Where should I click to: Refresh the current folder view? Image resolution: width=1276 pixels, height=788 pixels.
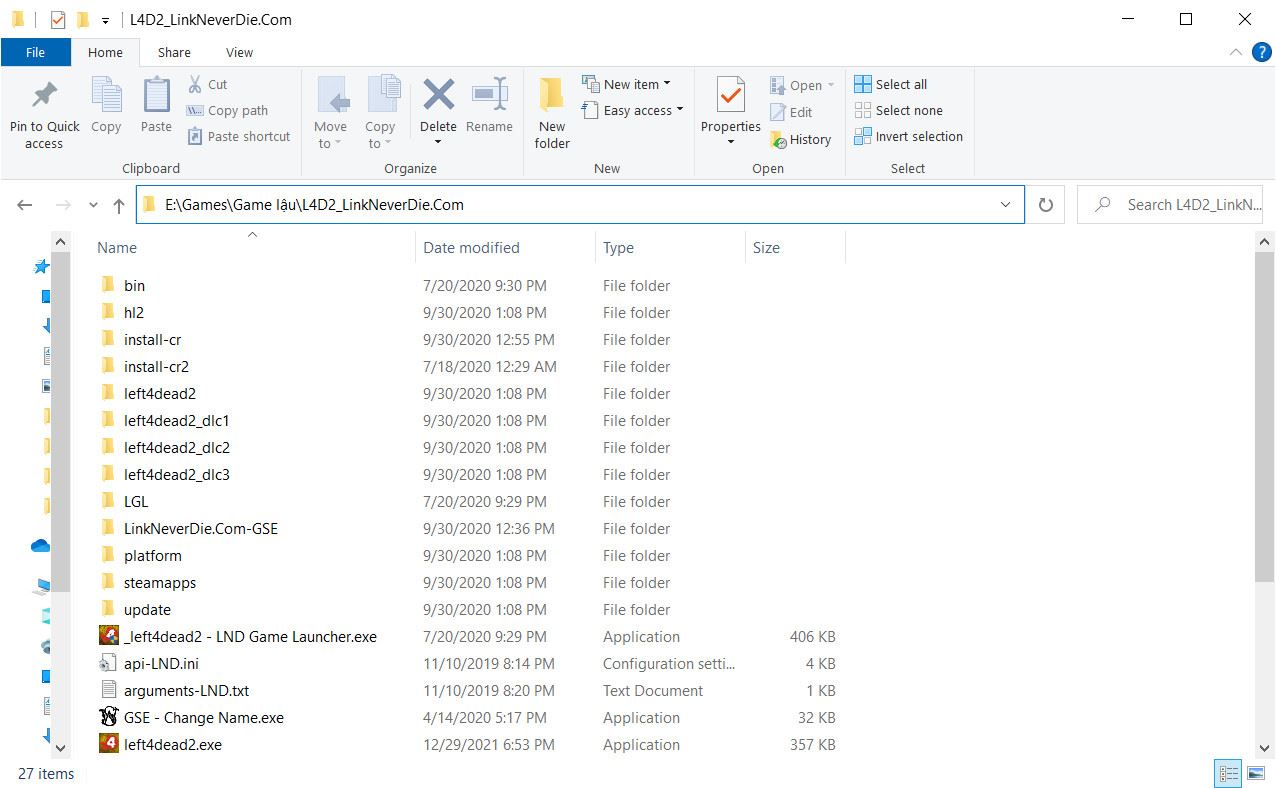pos(1046,204)
